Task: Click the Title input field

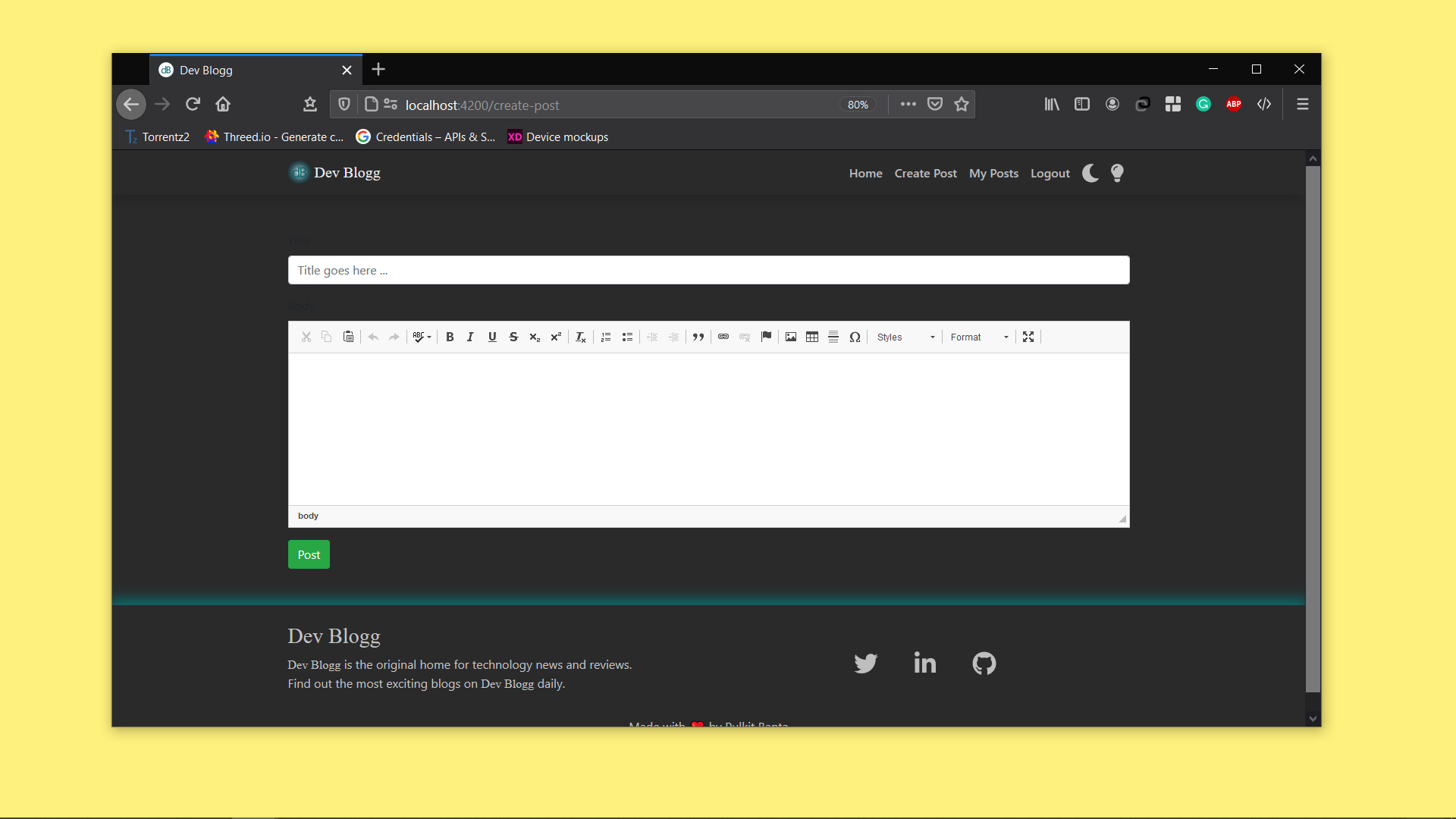Action: click(708, 270)
